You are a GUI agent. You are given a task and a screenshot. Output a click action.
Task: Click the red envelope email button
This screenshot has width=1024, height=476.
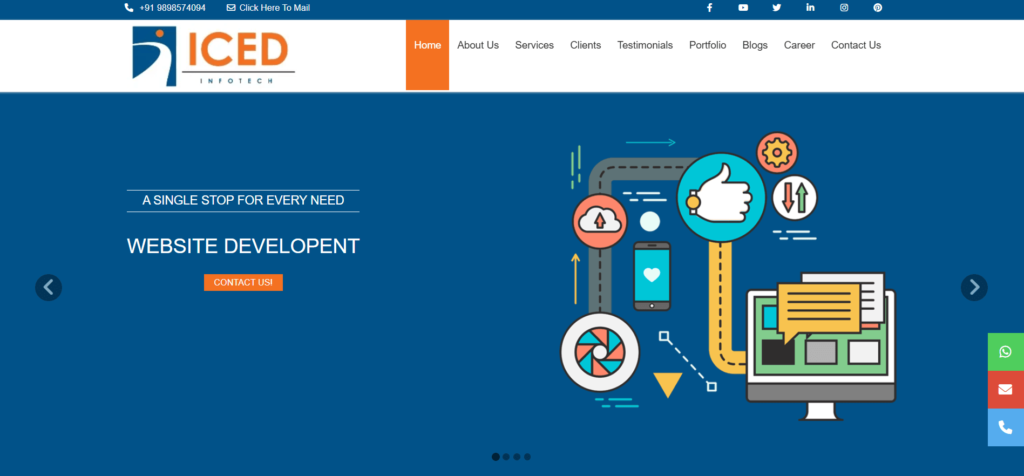(x=1005, y=389)
